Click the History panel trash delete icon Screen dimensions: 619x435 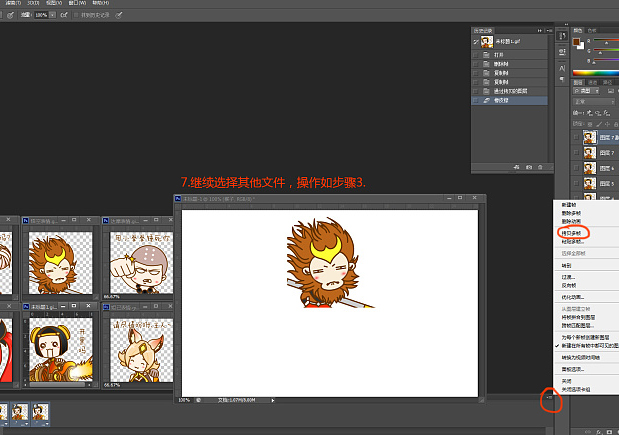click(x=540, y=167)
